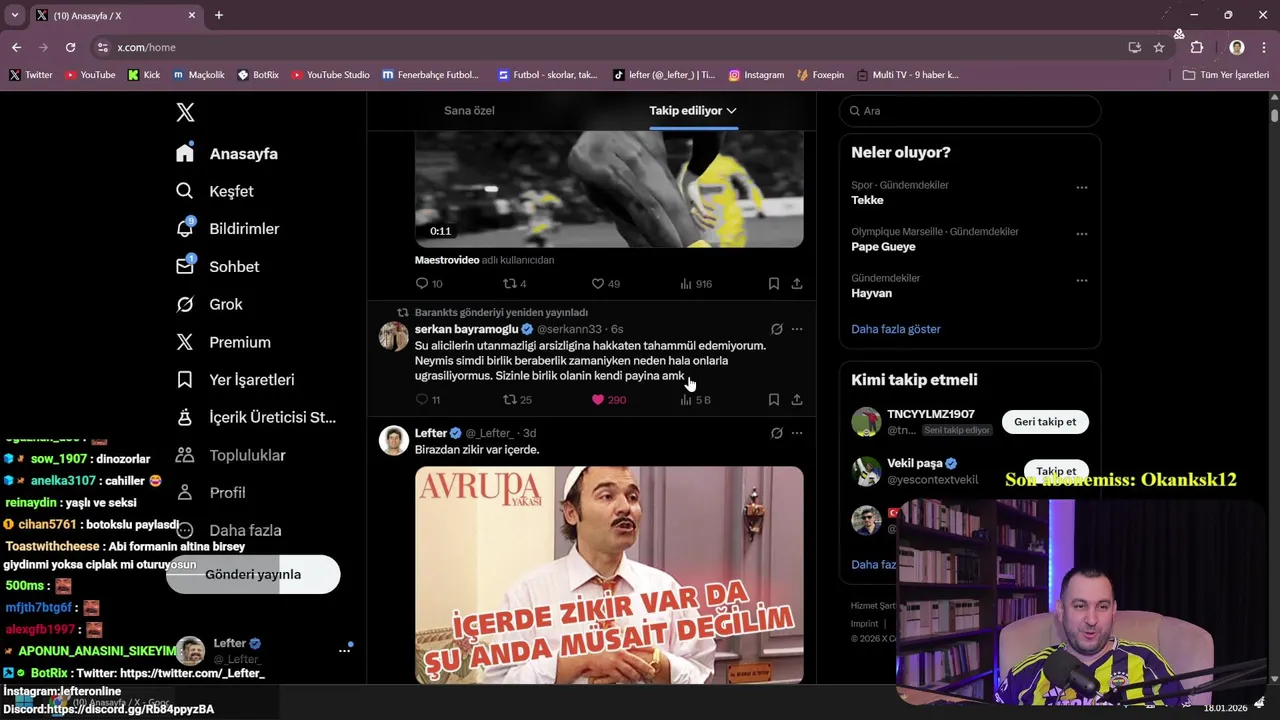
Task: Open Grok icon on Lefter's post
Action: point(776,433)
